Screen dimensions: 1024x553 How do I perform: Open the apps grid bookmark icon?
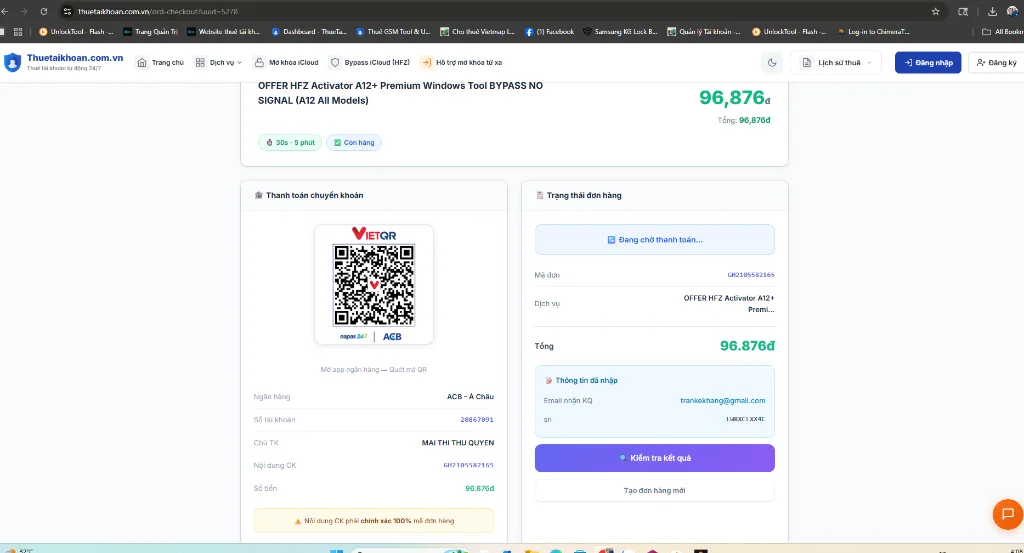click(x=18, y=31)
